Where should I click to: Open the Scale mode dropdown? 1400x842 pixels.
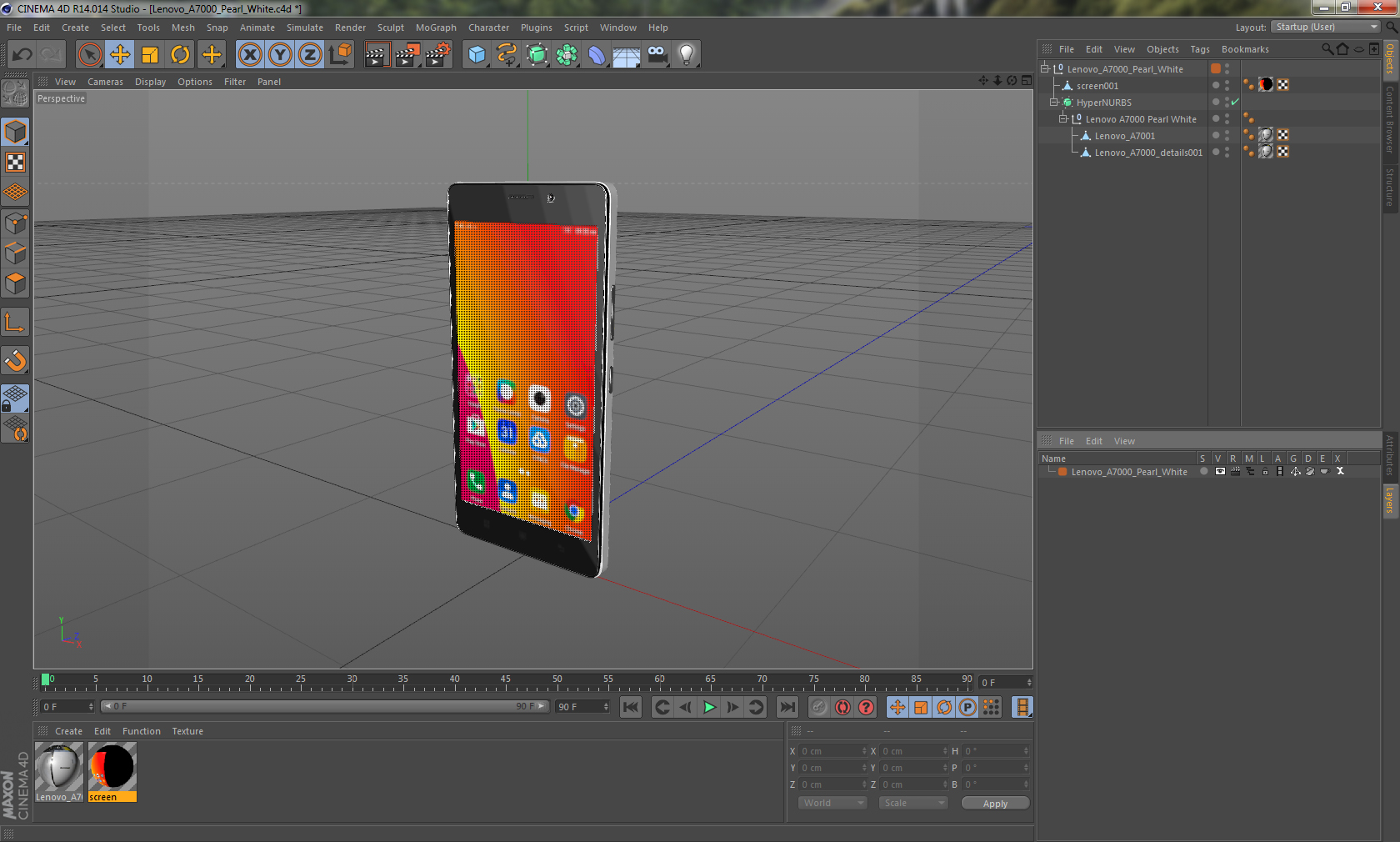(913, 803)
